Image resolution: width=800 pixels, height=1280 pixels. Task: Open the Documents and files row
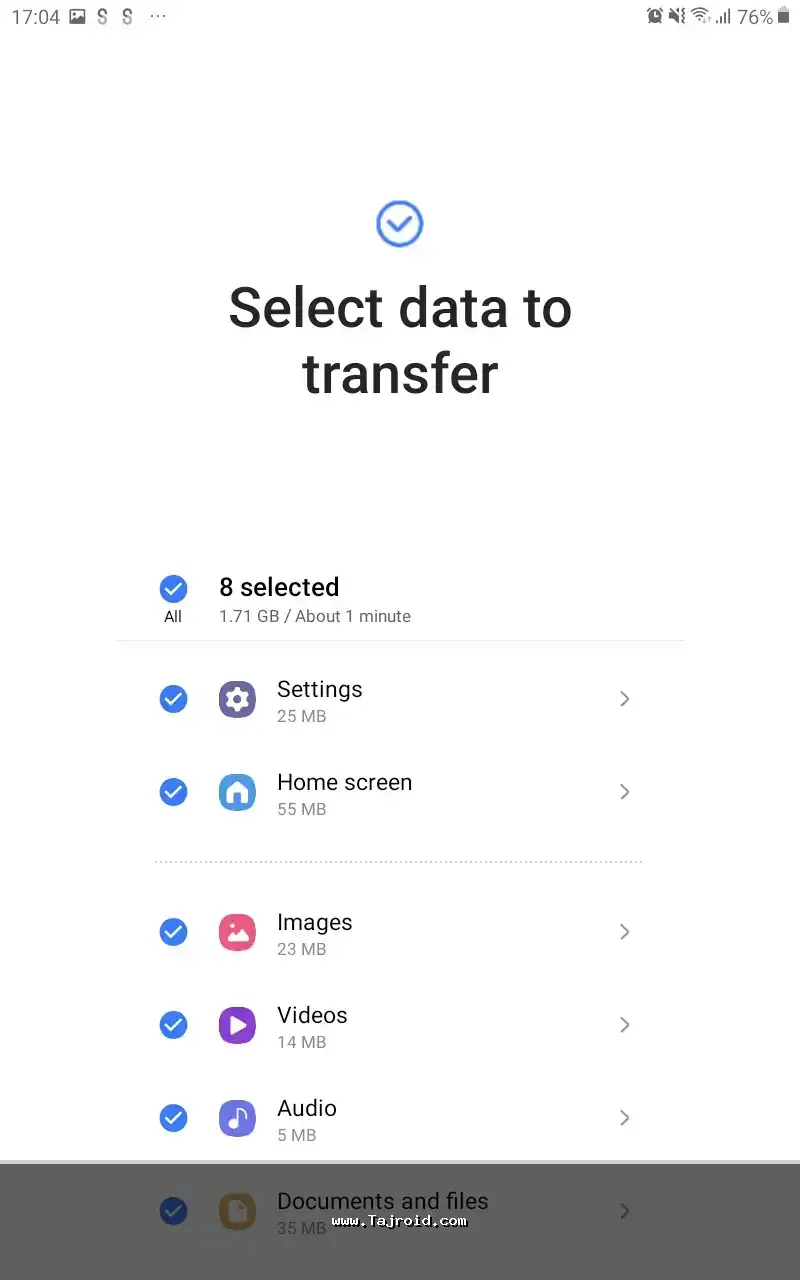pos(382,1201)
